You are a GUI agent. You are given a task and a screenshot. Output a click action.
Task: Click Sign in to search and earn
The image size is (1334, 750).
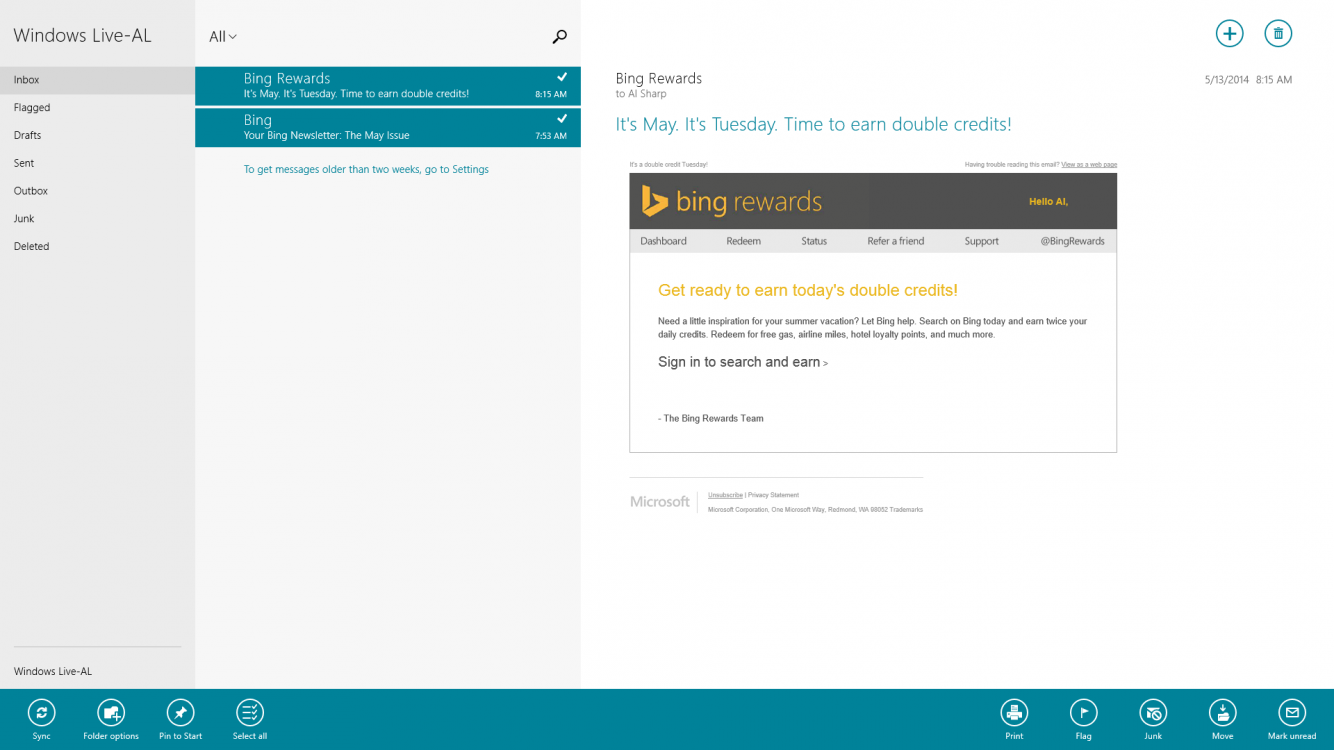743,362
